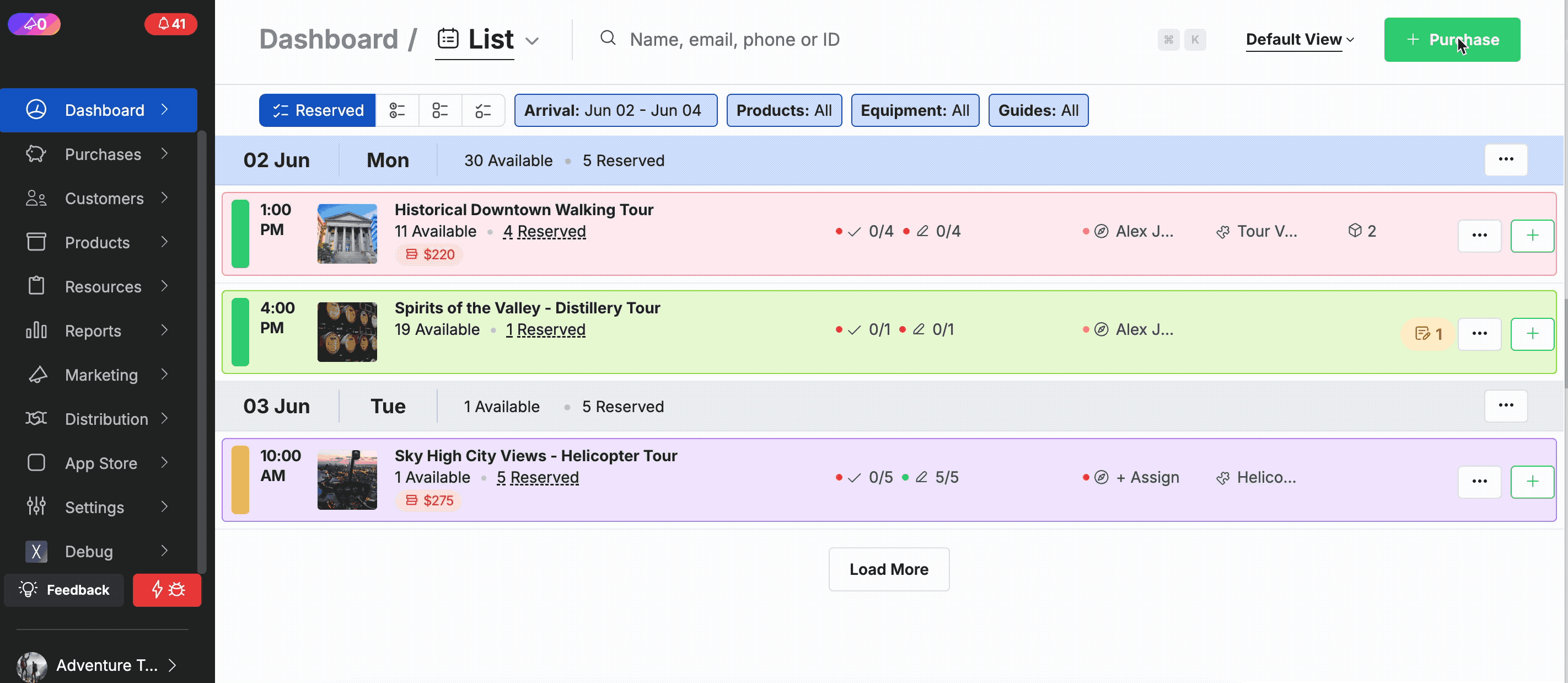Screen dimensions: 1568x683
Task: Add booking to Spirits of the Valley tour
Action: pos(1532,333)
